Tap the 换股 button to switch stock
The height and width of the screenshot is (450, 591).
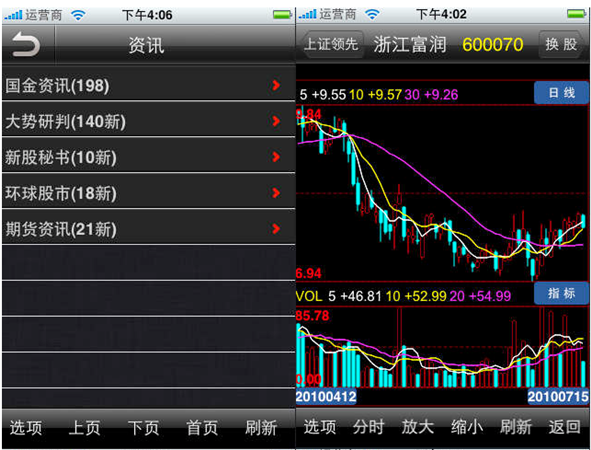pyautogui.click(x=561, y=44)
